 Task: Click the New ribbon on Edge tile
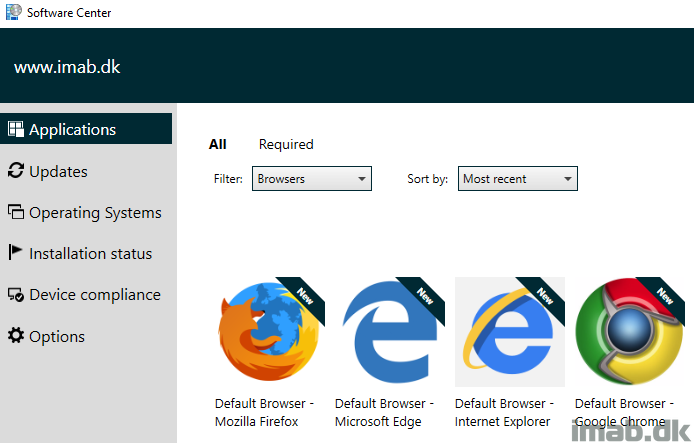click(x=425, y=296)
